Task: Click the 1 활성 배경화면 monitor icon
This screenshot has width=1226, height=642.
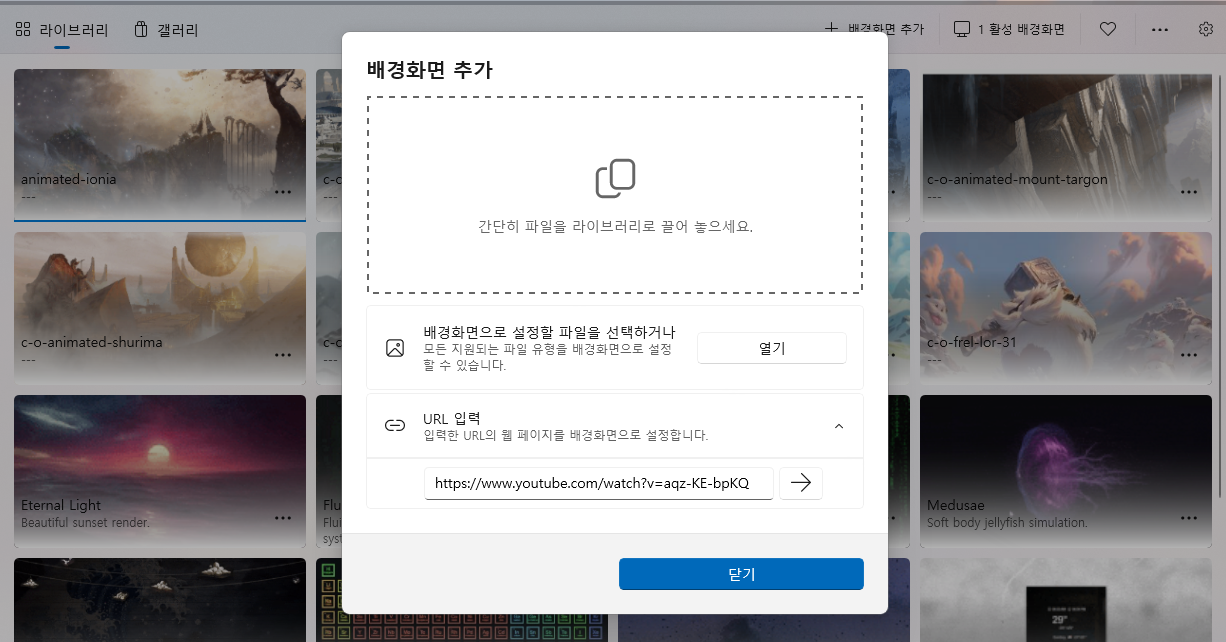Action: [962, 29]
